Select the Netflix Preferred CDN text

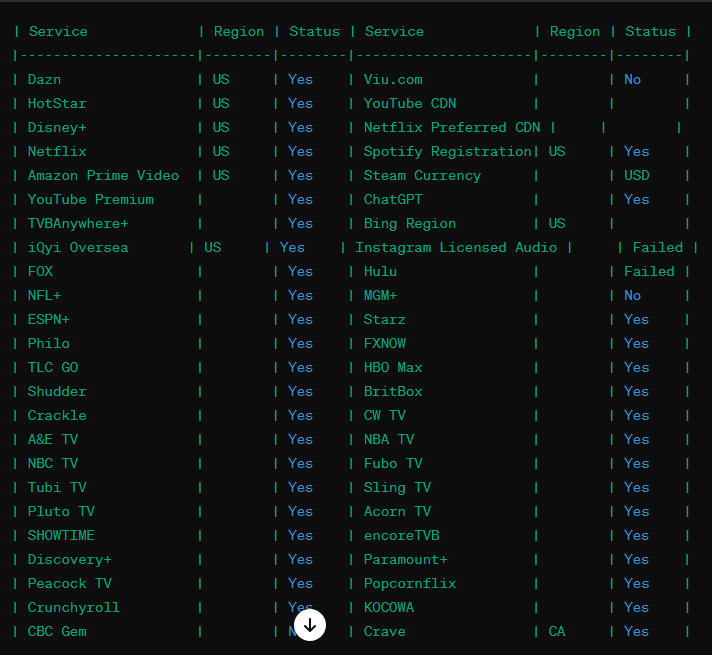pos(452,128)
